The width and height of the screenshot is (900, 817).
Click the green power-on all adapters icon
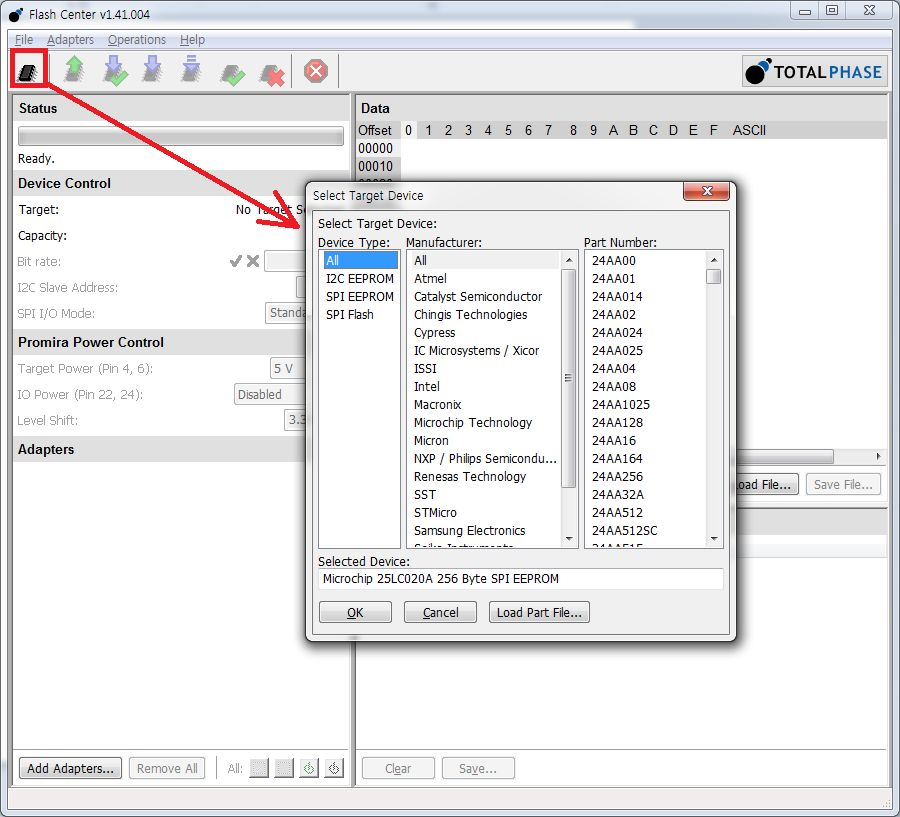tap(309, 768)
